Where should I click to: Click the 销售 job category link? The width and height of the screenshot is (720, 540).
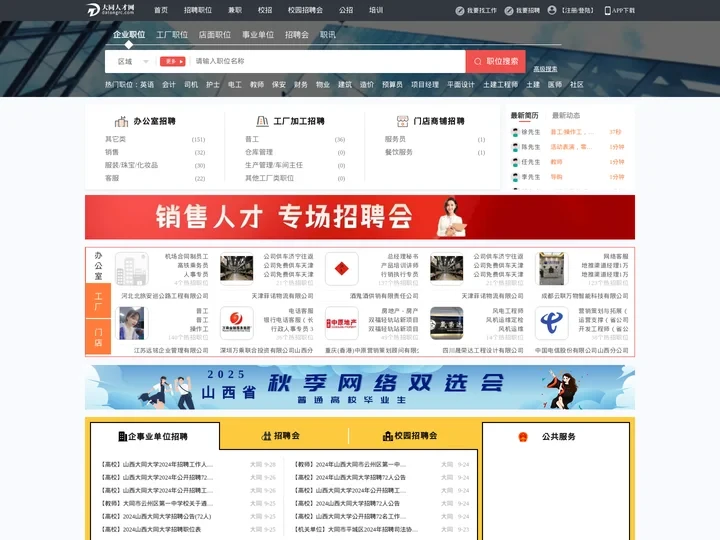coord(112,152)
